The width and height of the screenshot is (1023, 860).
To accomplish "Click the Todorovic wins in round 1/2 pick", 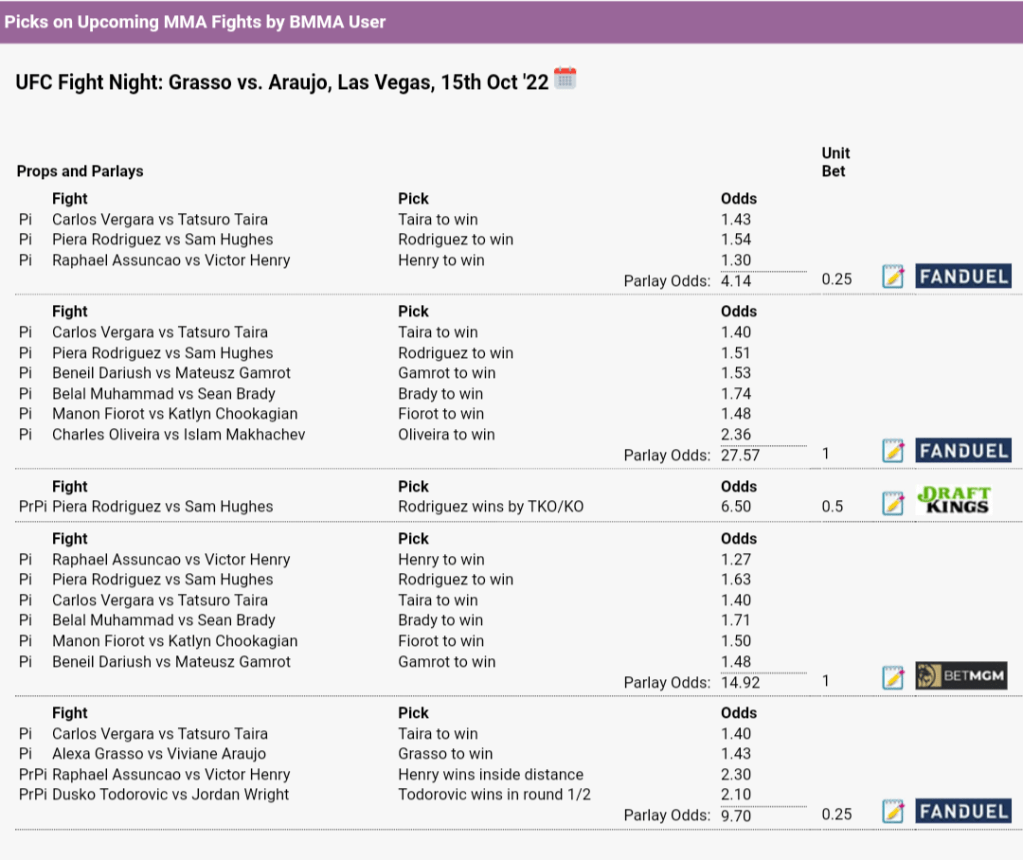I will (494, 795).
